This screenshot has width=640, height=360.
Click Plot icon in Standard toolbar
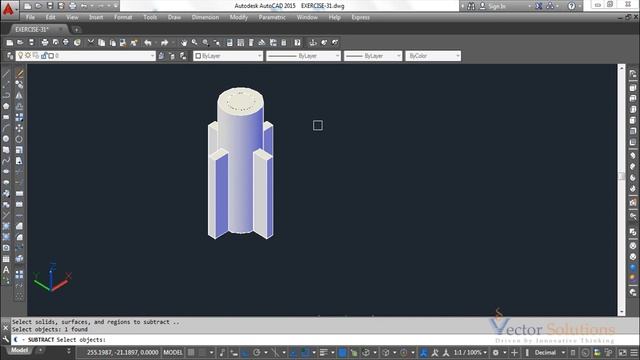click(45, 42)
